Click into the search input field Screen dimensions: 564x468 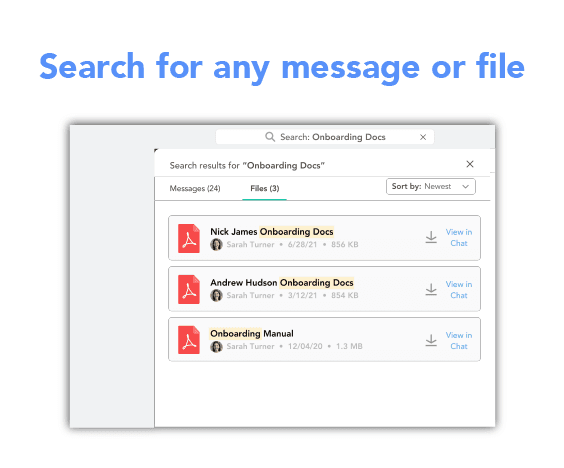(325, 137)
